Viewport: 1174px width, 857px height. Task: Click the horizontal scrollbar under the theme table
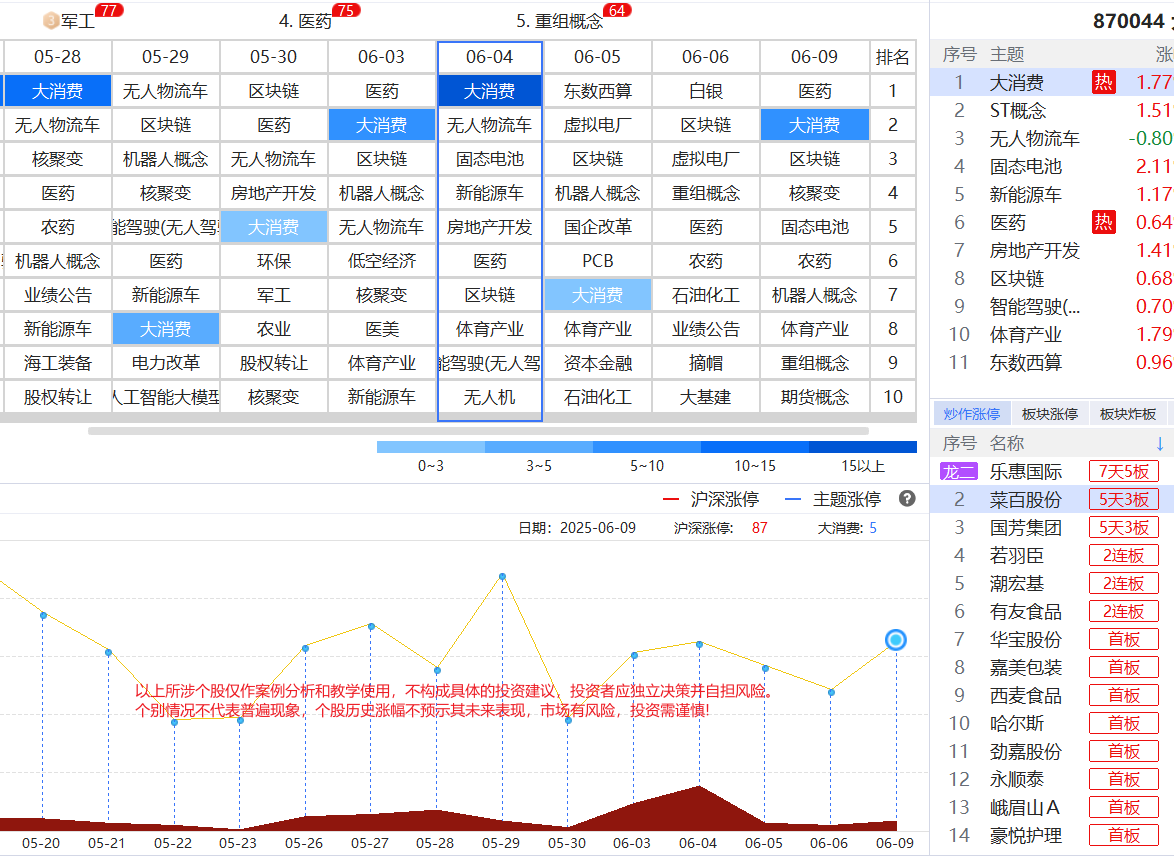478,431
